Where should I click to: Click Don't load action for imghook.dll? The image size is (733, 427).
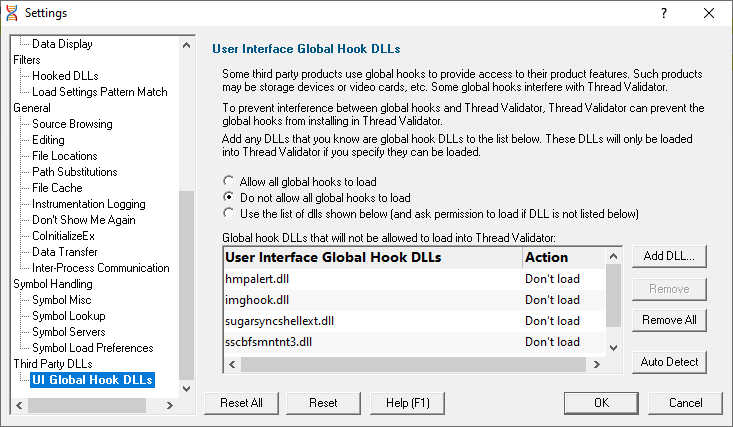(552, 300)
